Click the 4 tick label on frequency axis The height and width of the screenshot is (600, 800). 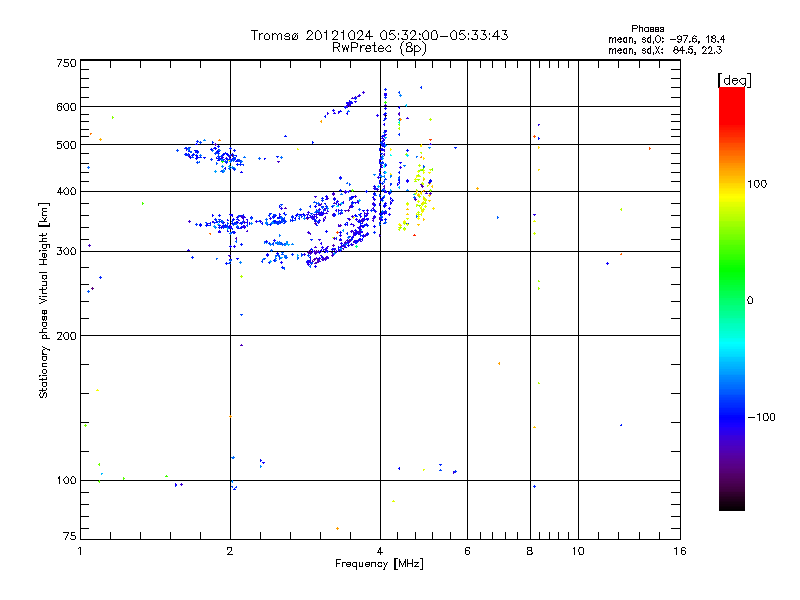(380, 551)
